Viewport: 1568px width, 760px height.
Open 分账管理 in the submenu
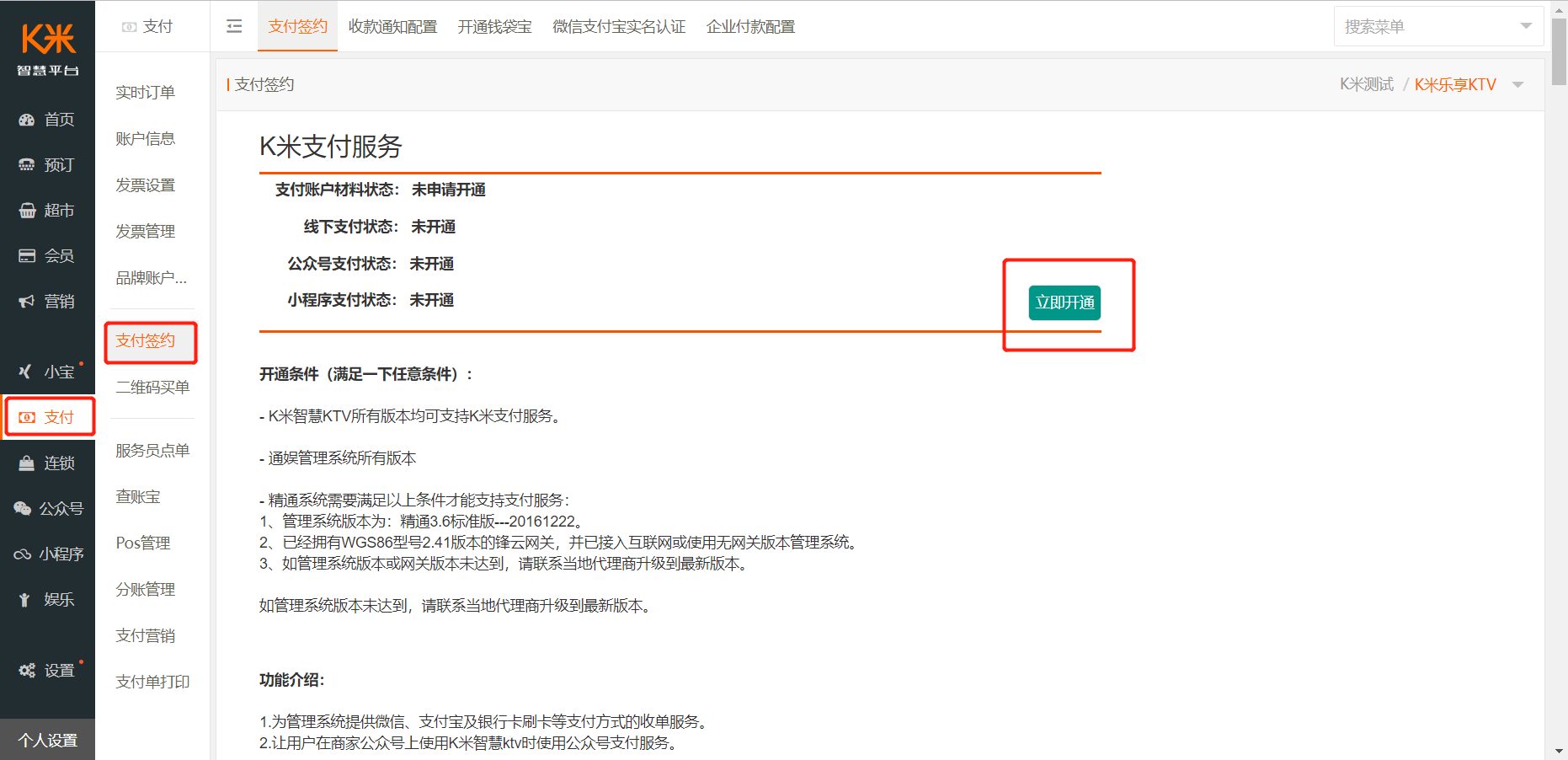point(145,589)
